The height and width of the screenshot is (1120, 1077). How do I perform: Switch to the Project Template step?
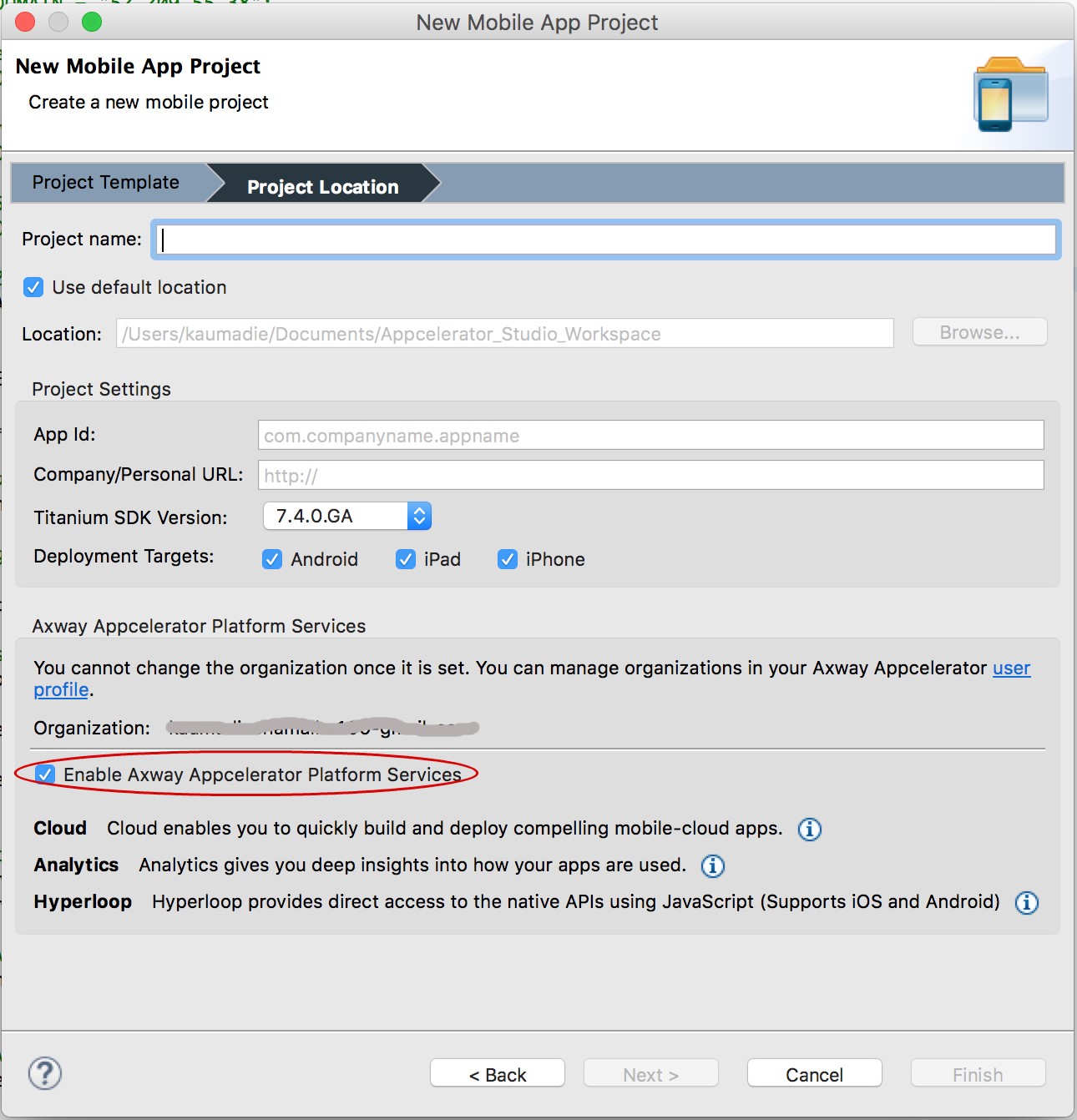pyautogui.click(x=106, y=183)
